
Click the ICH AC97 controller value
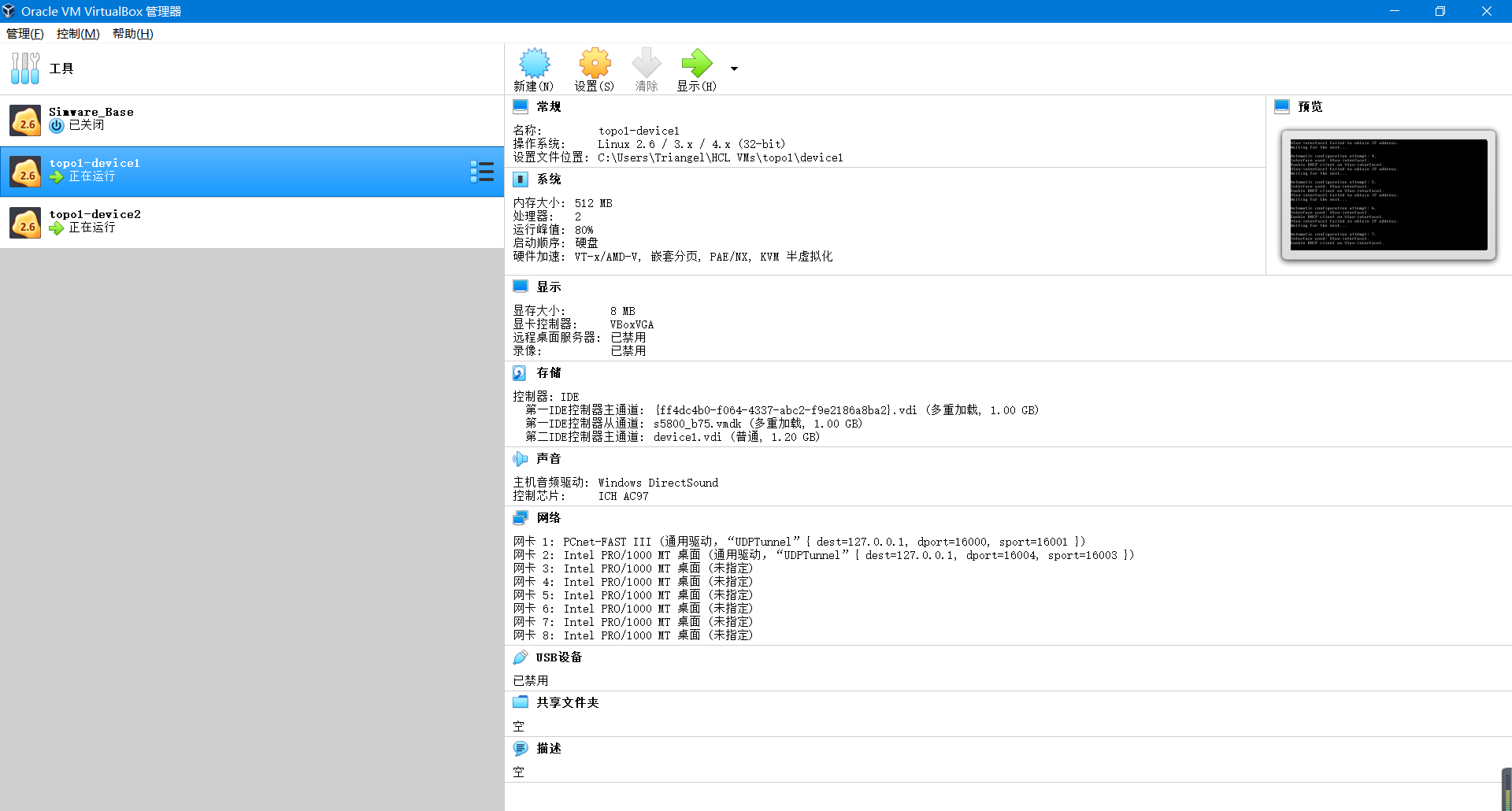624,496
